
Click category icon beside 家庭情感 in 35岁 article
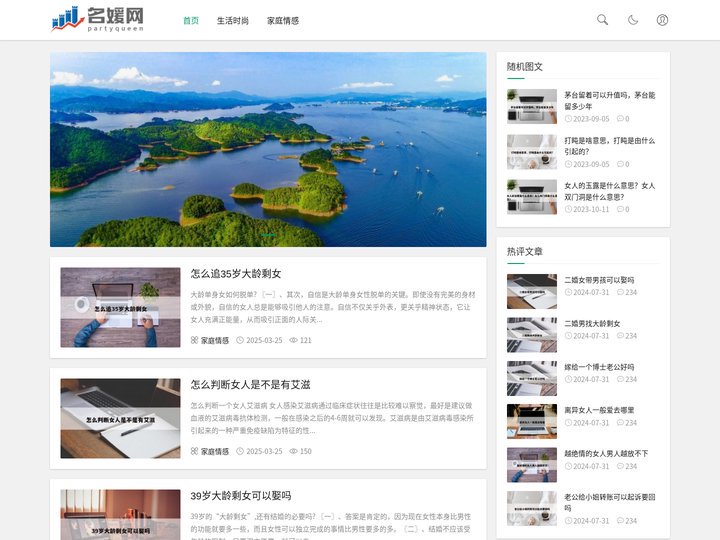click(x=194, y=340)
